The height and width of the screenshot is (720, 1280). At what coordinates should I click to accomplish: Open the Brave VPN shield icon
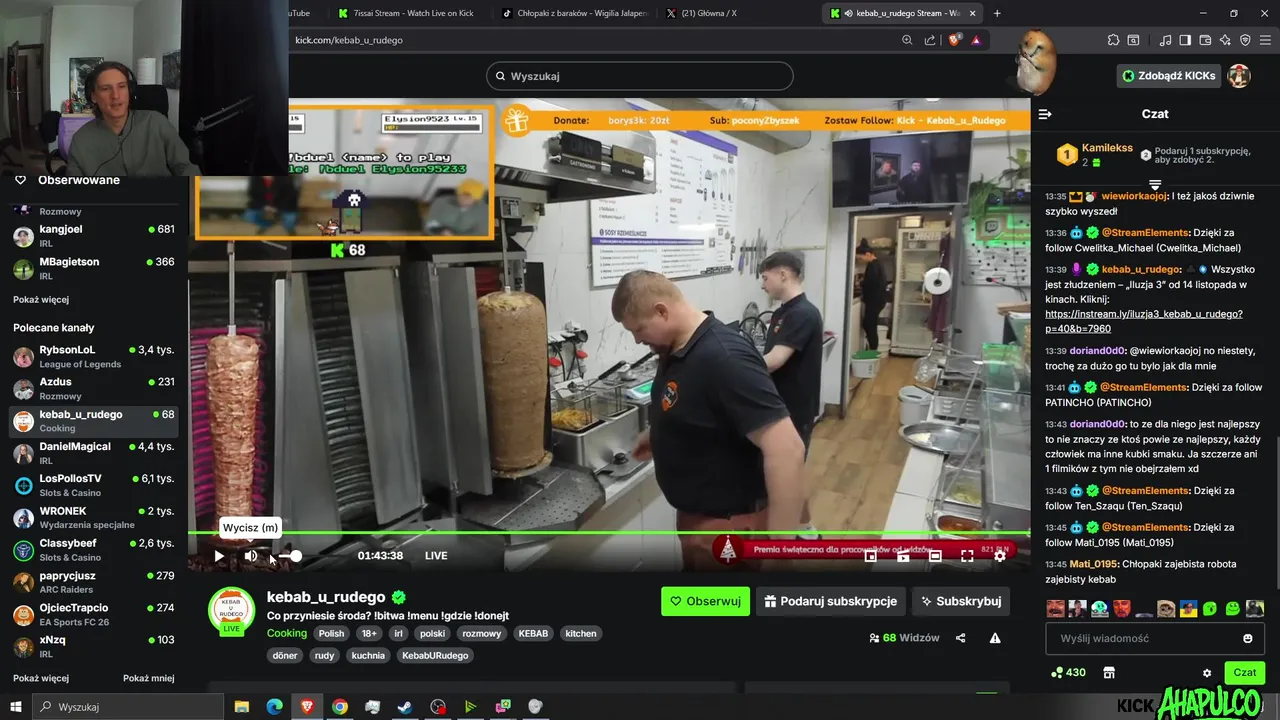[x=1245, y=40]
